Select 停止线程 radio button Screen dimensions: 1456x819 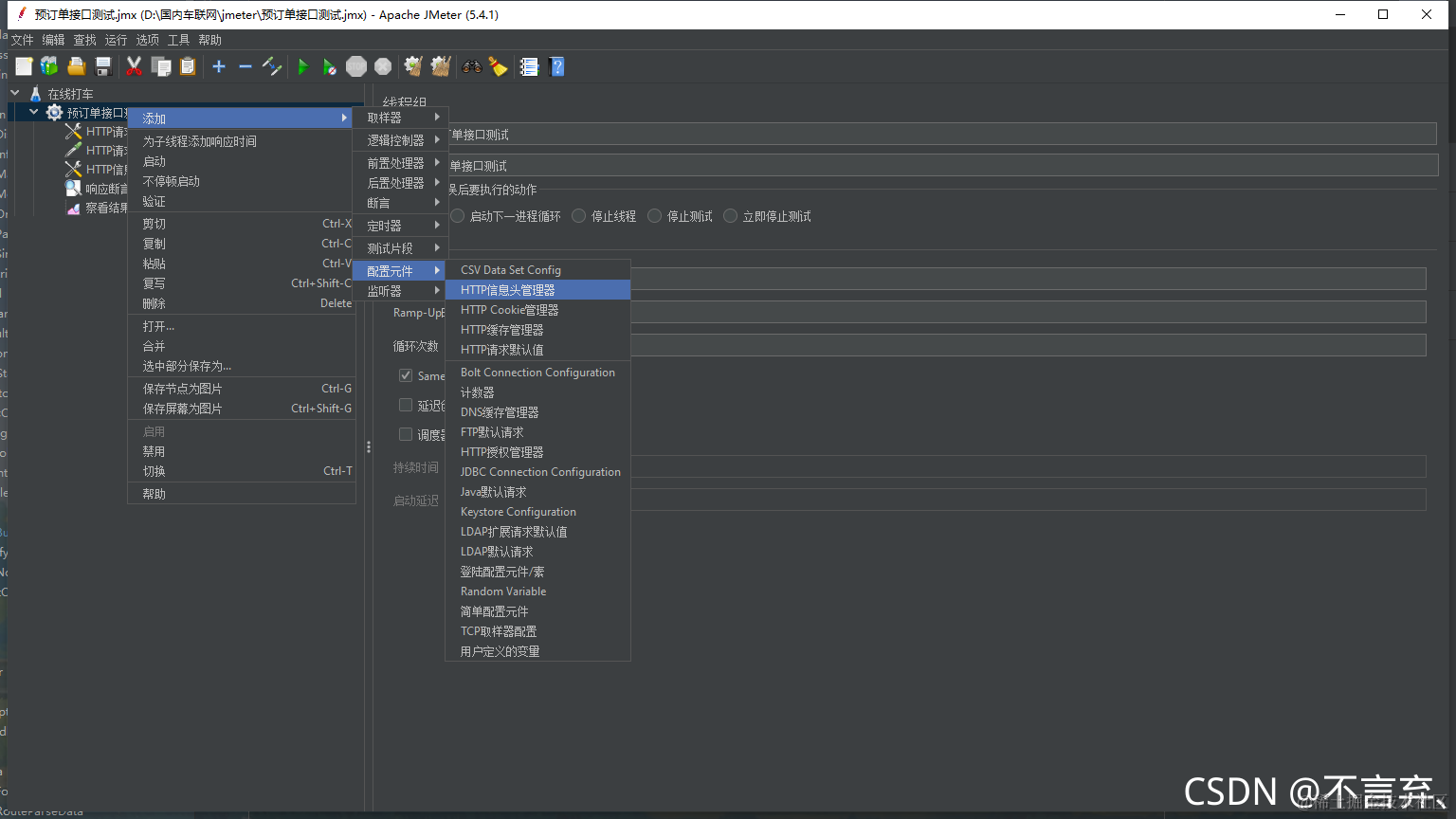pyautogui.click(x=579, y=216)
